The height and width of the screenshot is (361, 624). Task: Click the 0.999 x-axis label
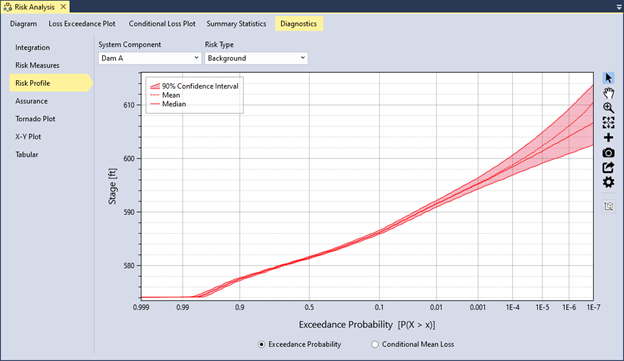[x=141, y=307]
